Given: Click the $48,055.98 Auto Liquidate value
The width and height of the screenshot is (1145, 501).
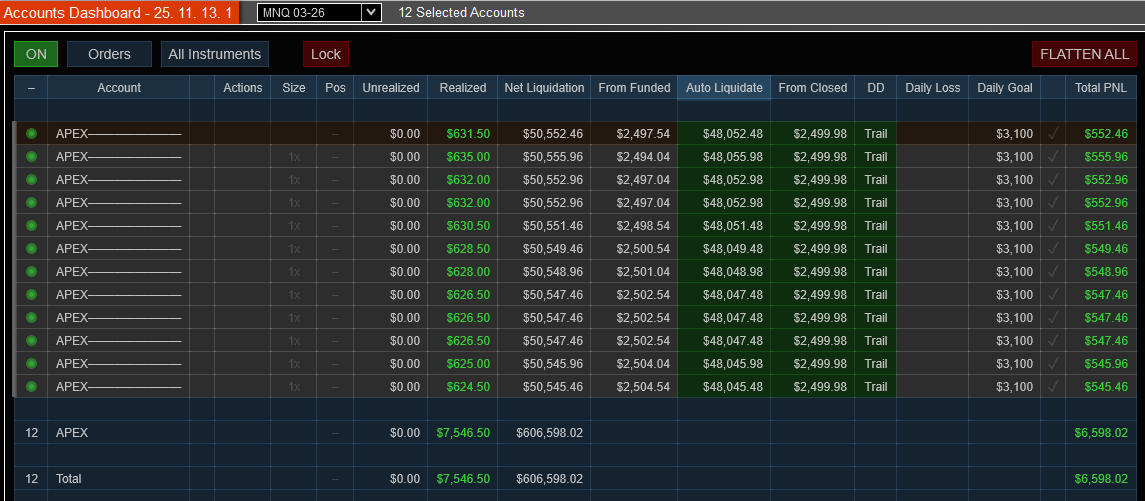Looking at the screenshot, I should click(732, 156).
